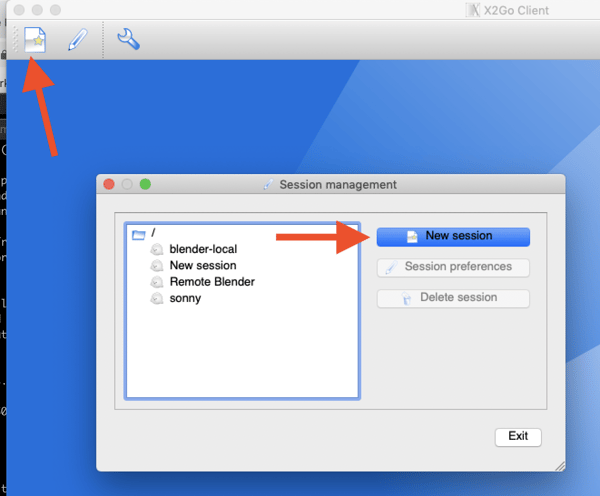The image size is (600, 496).
Task: Close the Session management dialog
Action: pyautogui.click(x=108, y=185)
